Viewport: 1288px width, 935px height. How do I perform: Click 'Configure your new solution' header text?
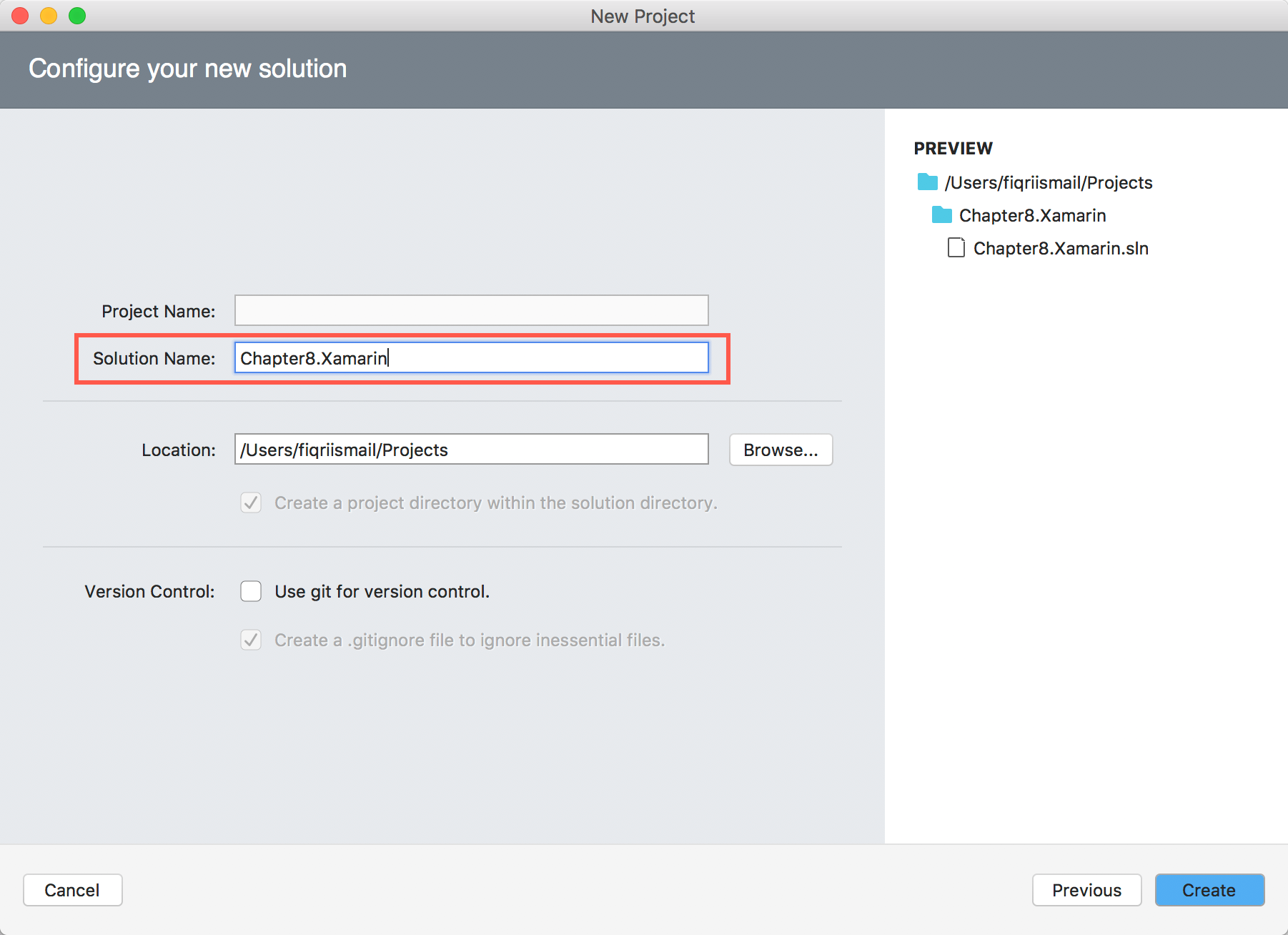(x=187, y=69)
